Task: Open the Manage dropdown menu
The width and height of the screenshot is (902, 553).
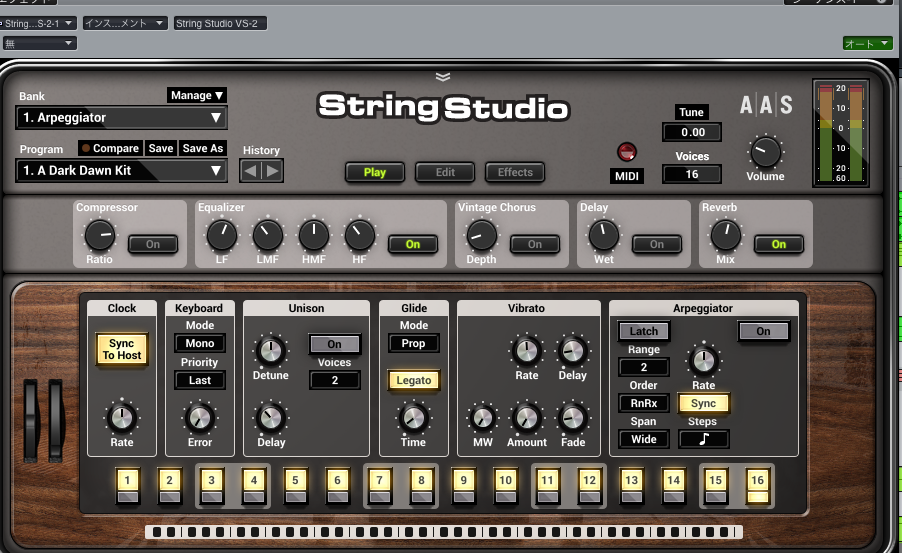Action: 197,95
